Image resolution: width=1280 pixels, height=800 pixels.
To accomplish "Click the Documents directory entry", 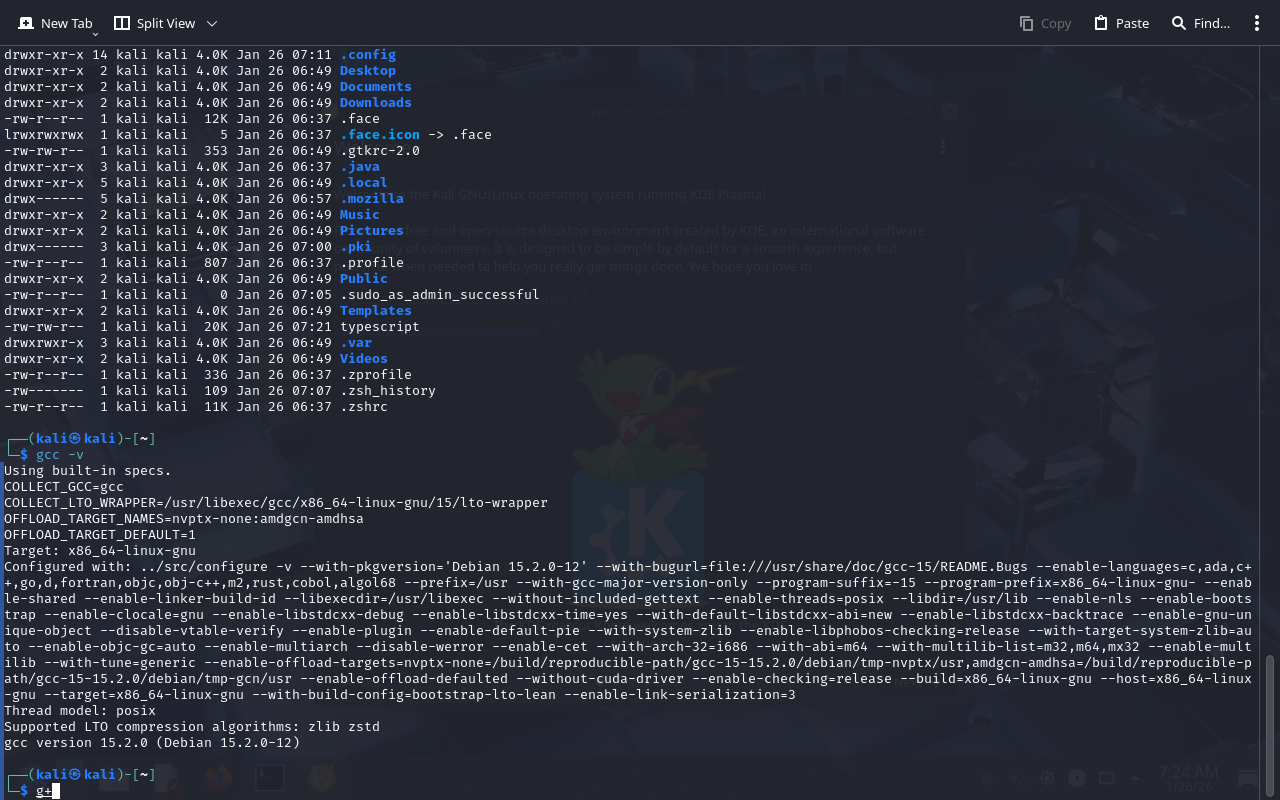I will pos(375,87).
